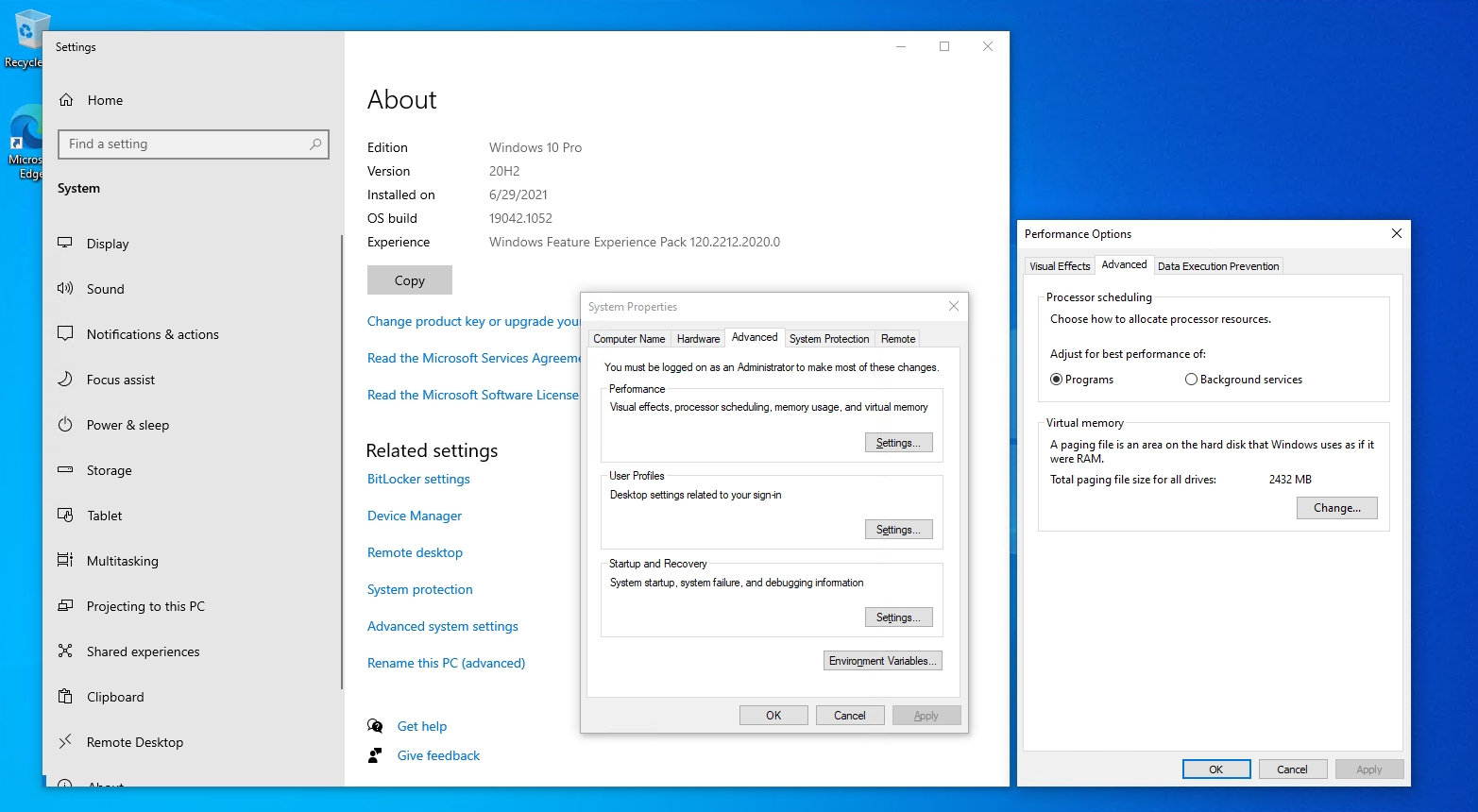The height and width of the screenshot is (812, 1478).
Task: Click the Power & sleep icon
Action: pyautogui.click(x=65, y=424)
